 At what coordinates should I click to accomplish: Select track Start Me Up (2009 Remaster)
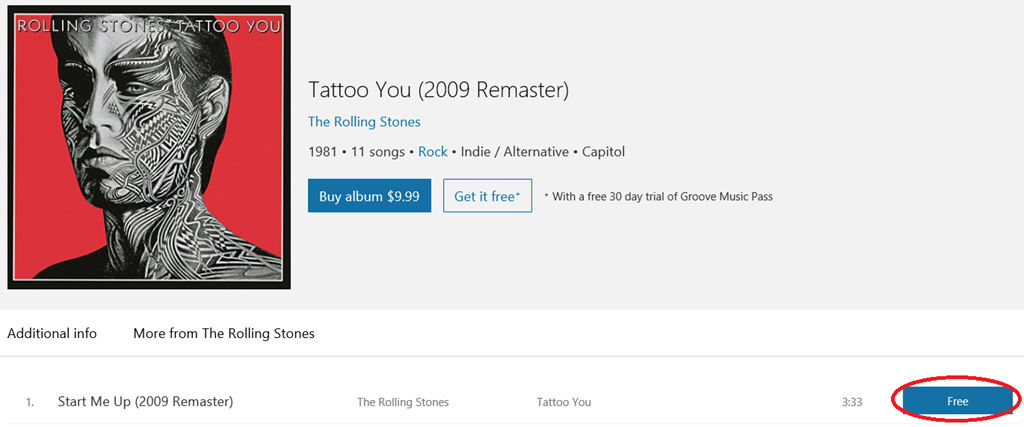145,401
